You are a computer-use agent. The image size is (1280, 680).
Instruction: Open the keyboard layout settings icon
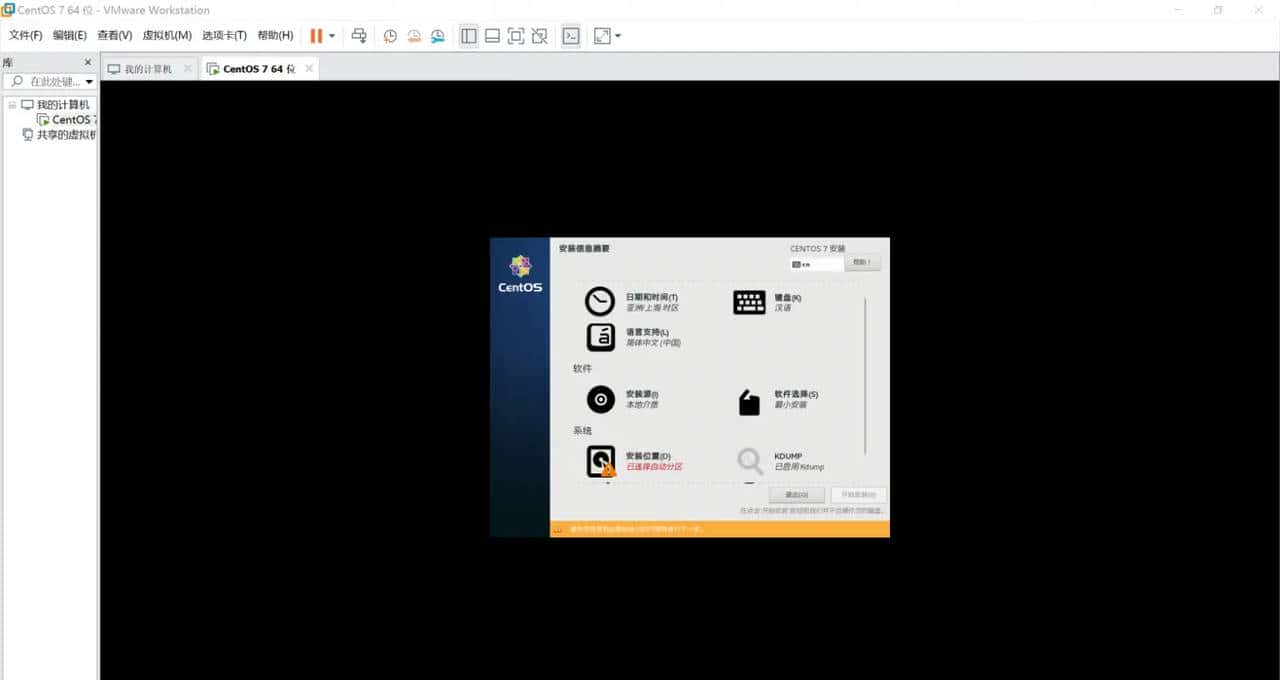pos(749,302)
